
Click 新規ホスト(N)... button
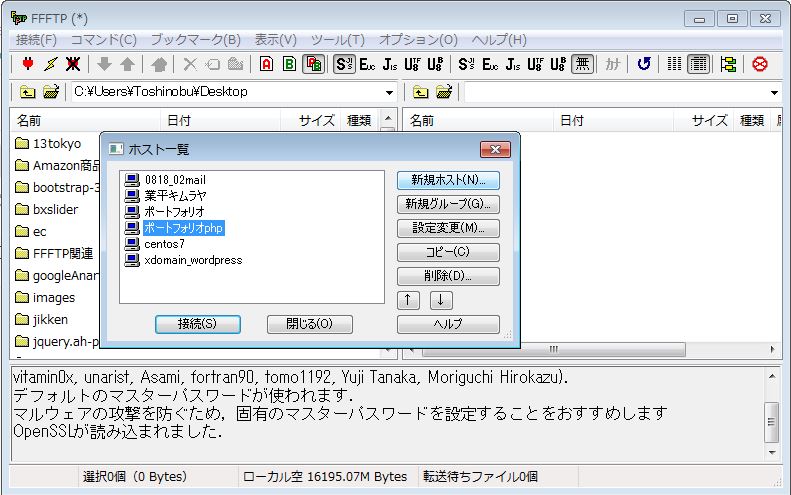coord(448,180)
